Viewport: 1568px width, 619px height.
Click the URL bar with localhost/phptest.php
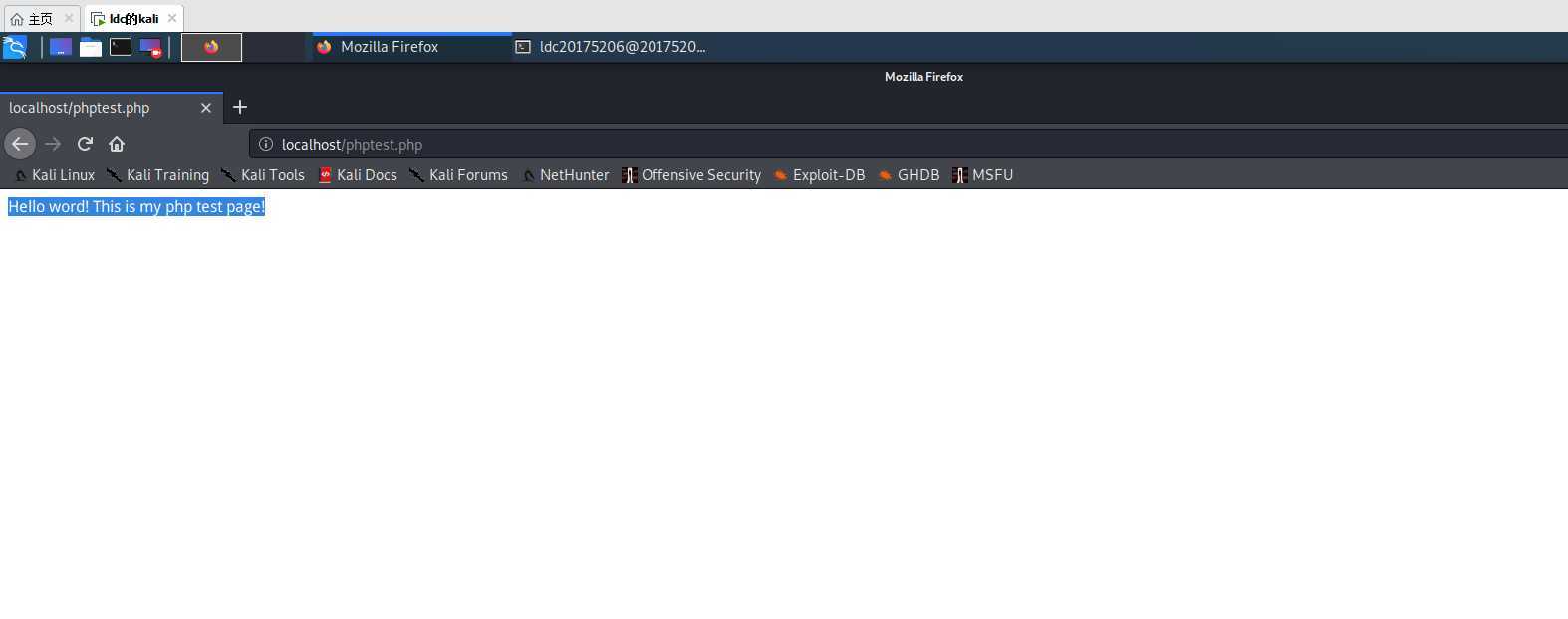coord(909,144)
